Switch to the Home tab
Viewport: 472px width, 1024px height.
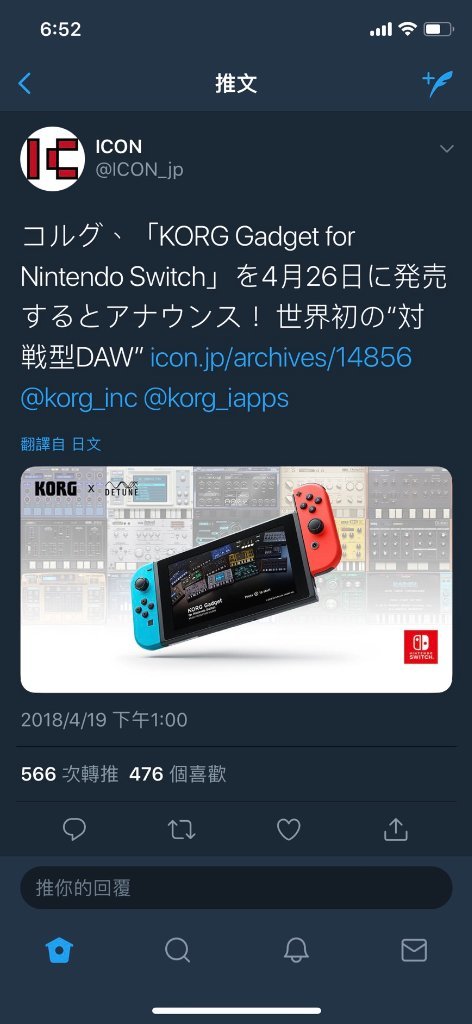coord(59,950)
